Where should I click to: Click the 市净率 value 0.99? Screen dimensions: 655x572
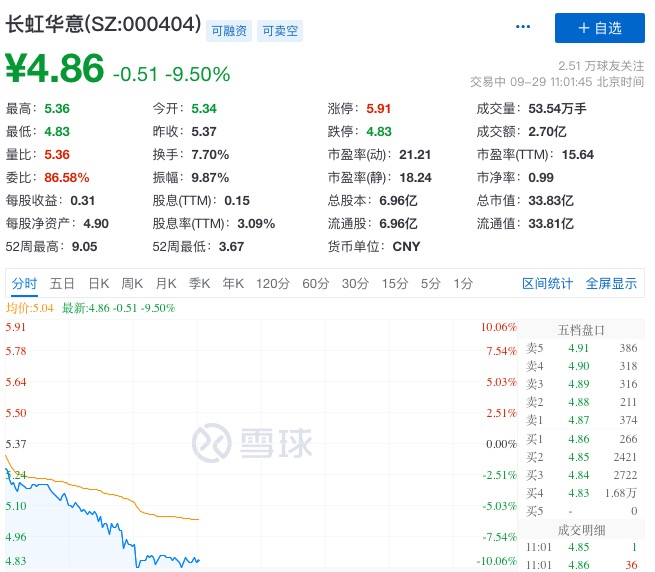click(x=541, y=178)
